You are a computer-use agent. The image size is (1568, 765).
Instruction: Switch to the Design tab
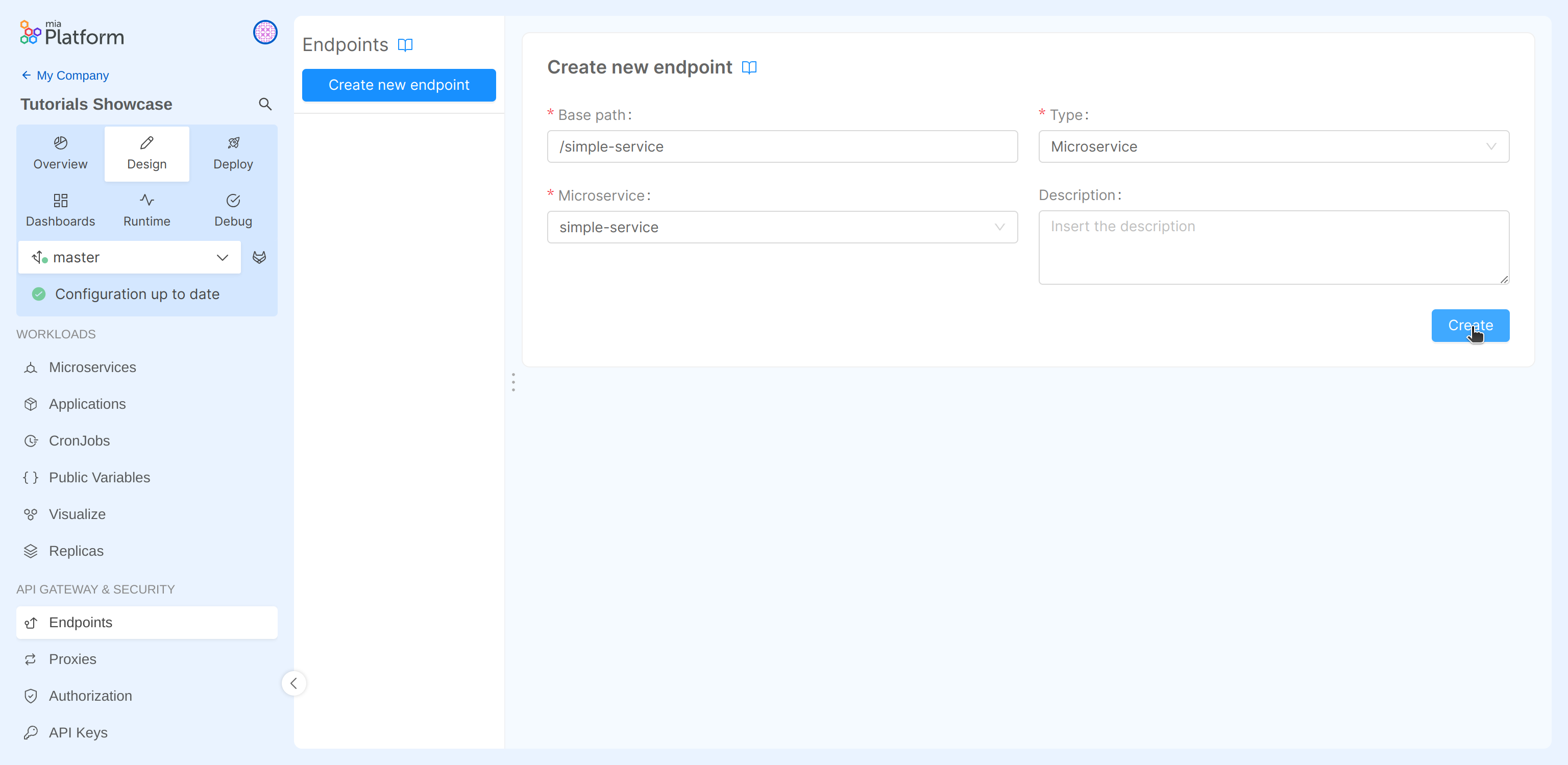(146, 153)
